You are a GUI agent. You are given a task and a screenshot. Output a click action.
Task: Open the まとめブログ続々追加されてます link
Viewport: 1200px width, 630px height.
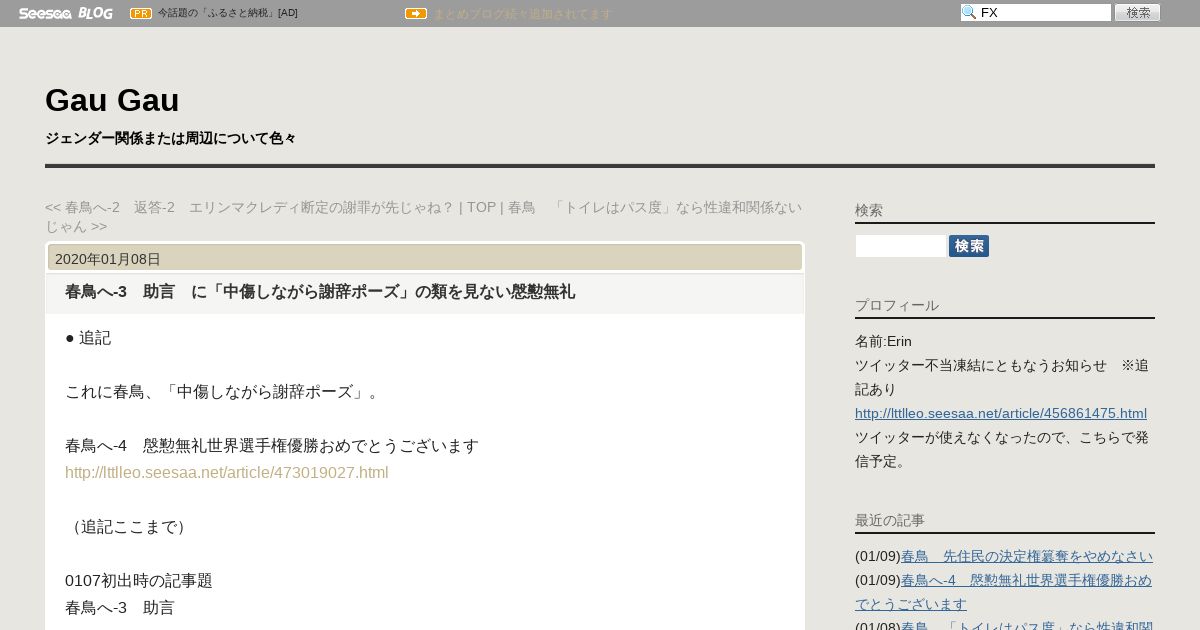click(x=522, y=13)
